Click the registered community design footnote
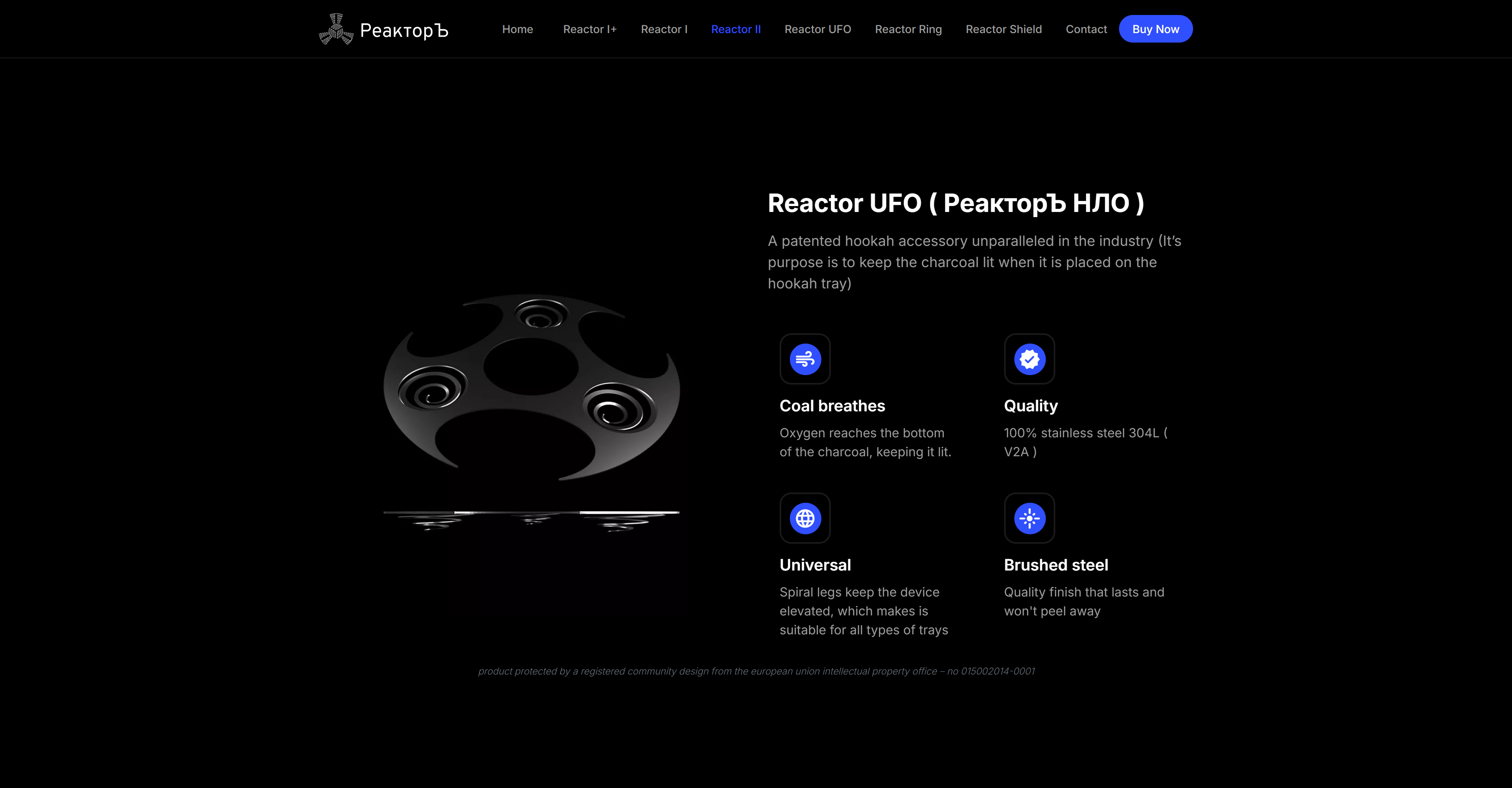This screenshot has height=788, width=1512. 756,671
